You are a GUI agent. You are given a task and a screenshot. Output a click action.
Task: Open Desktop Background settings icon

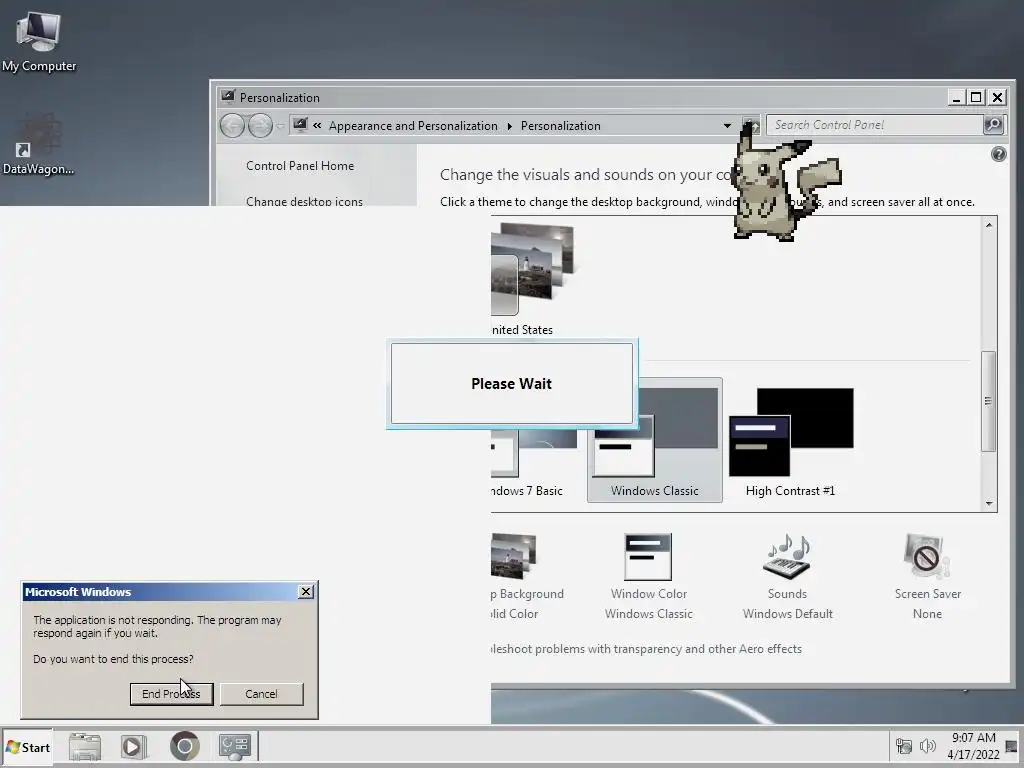tap(514, 557)
